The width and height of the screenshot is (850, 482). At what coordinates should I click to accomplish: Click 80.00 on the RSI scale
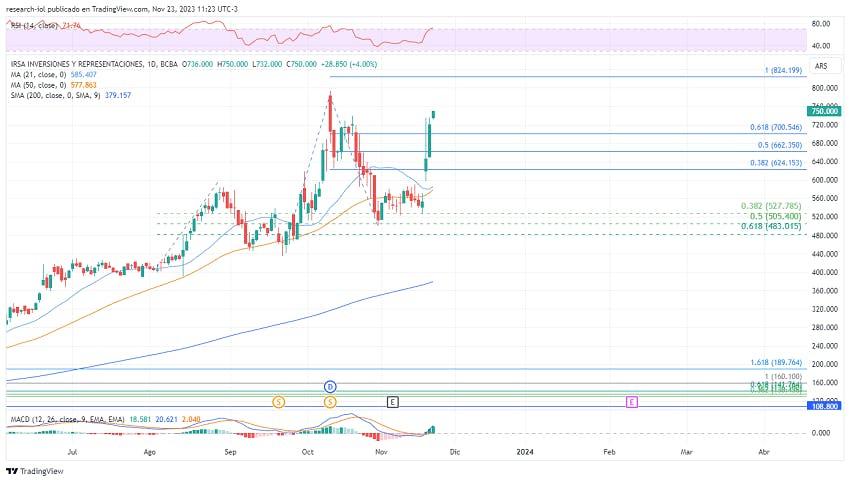821,24
